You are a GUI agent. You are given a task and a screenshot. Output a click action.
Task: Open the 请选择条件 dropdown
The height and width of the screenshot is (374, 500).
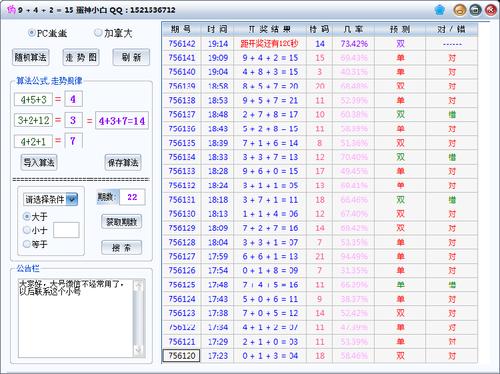click(51, 199)
